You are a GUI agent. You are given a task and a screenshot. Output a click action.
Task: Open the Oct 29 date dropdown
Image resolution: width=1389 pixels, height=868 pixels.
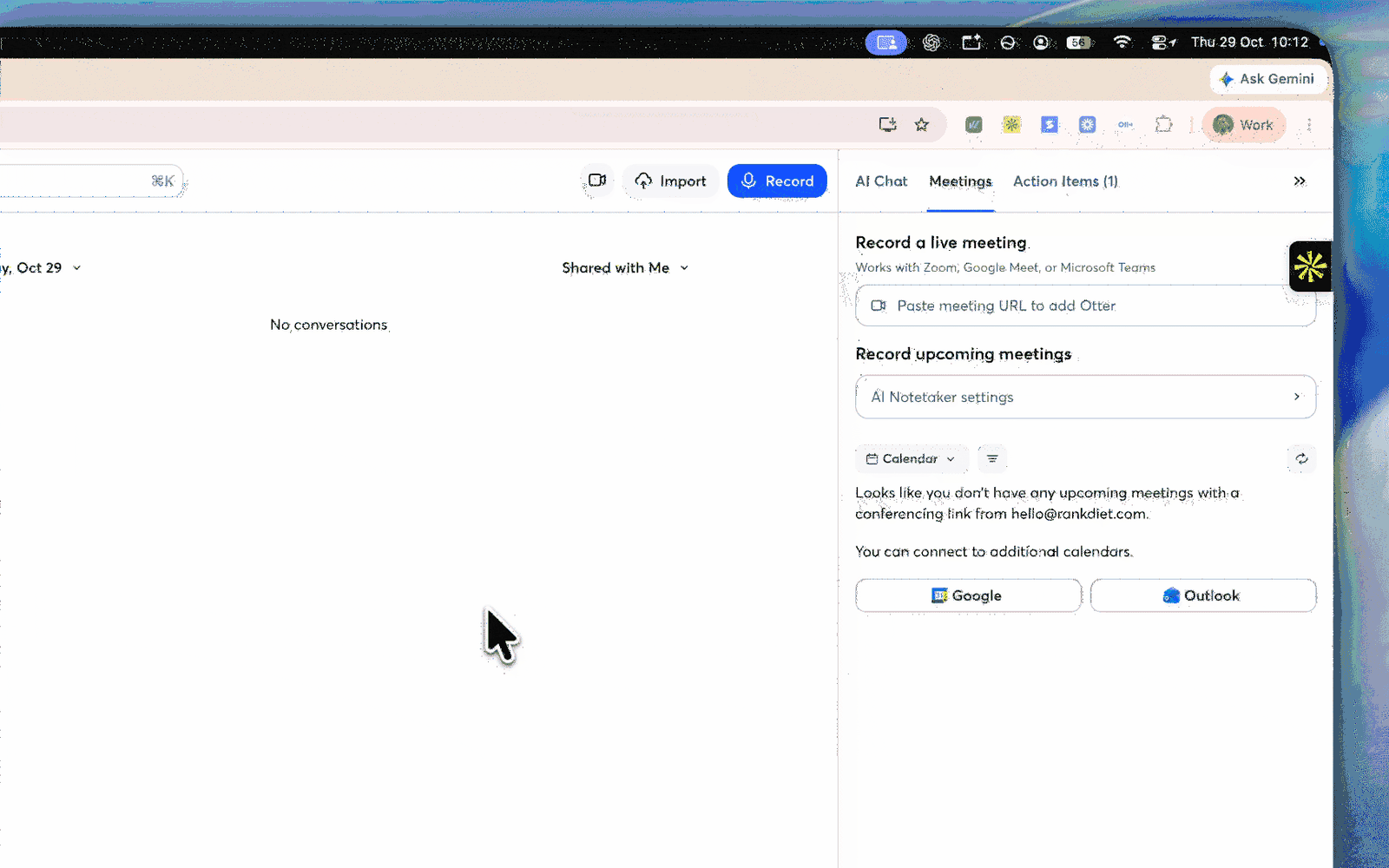pyautogui.click(x=40, y=267)
